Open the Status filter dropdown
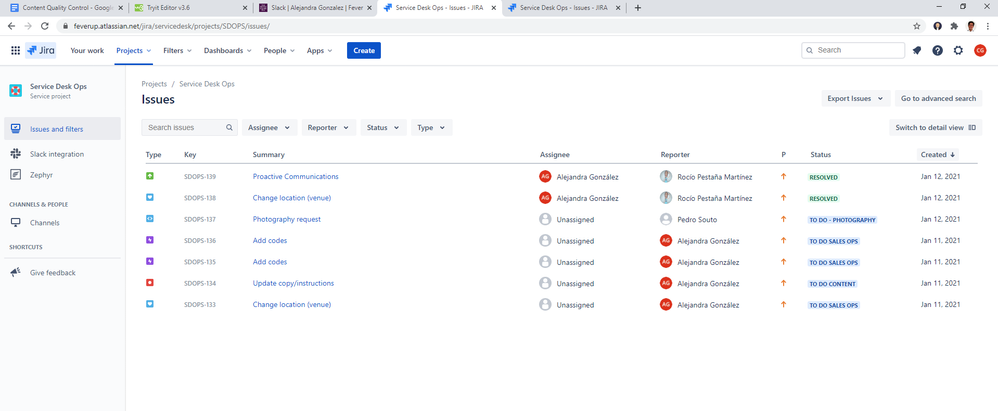The image size is (998, 411). click(x=383, y=127)
